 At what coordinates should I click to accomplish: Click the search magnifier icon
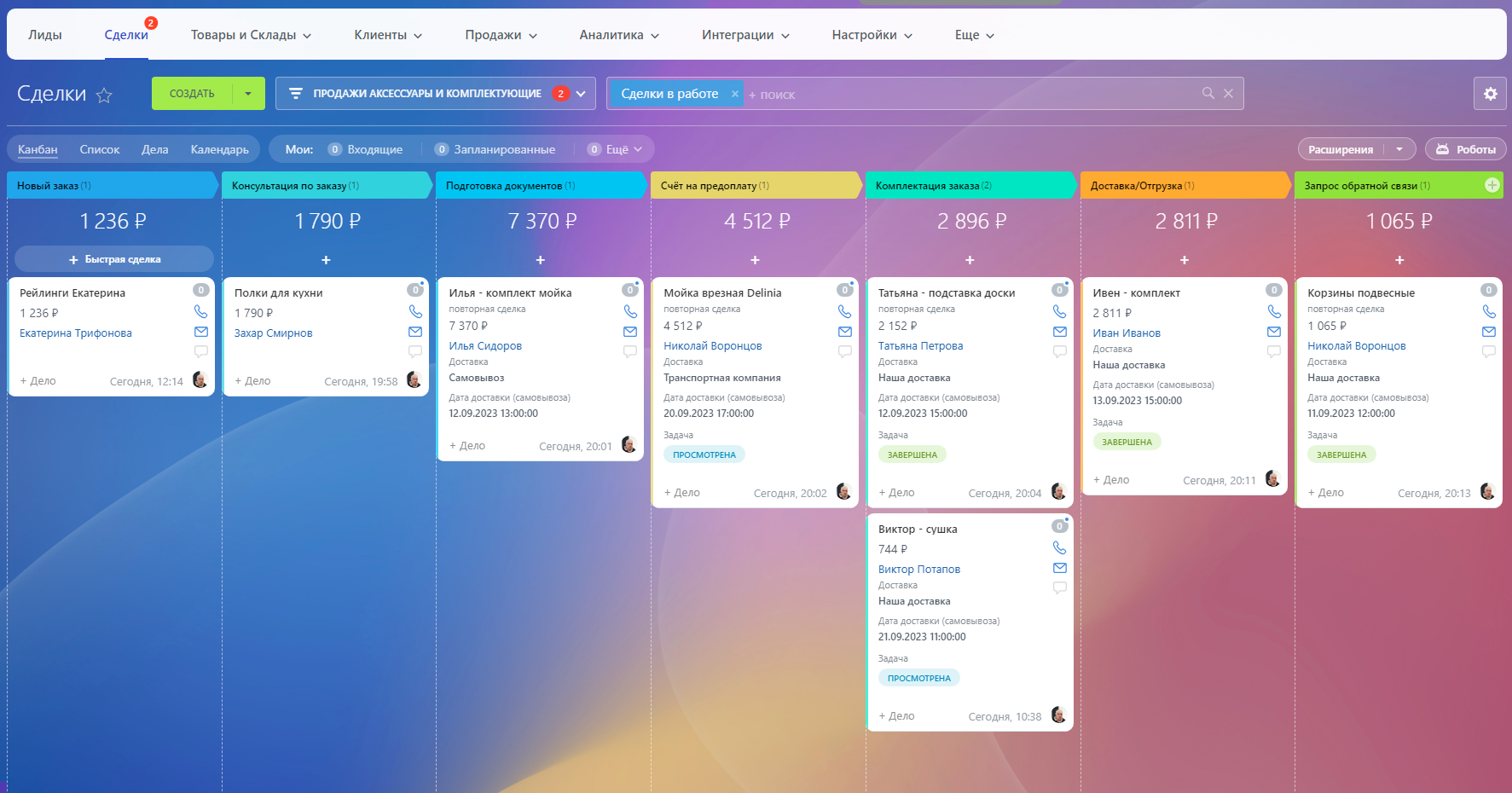point(1208,93)
